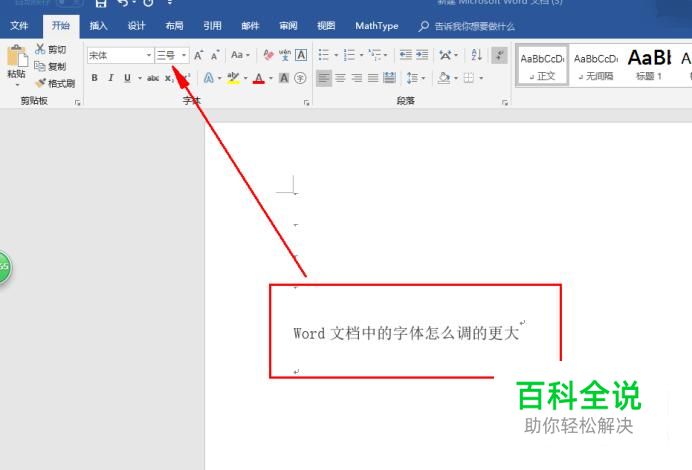Viewport: 692px width, 470px height.
Task: Decrease font size with the smaller A button
Action: pyautogui.click(x=215, y=55)
